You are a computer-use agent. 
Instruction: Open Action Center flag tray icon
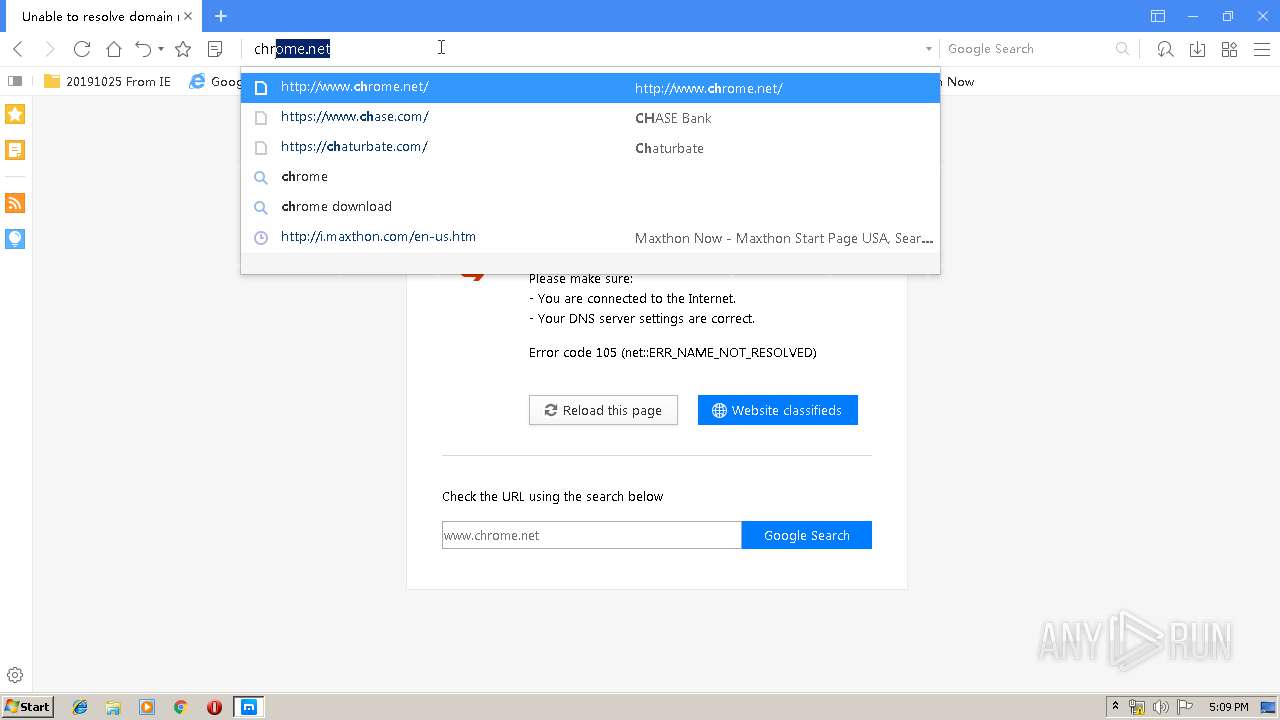point(1185,707)
